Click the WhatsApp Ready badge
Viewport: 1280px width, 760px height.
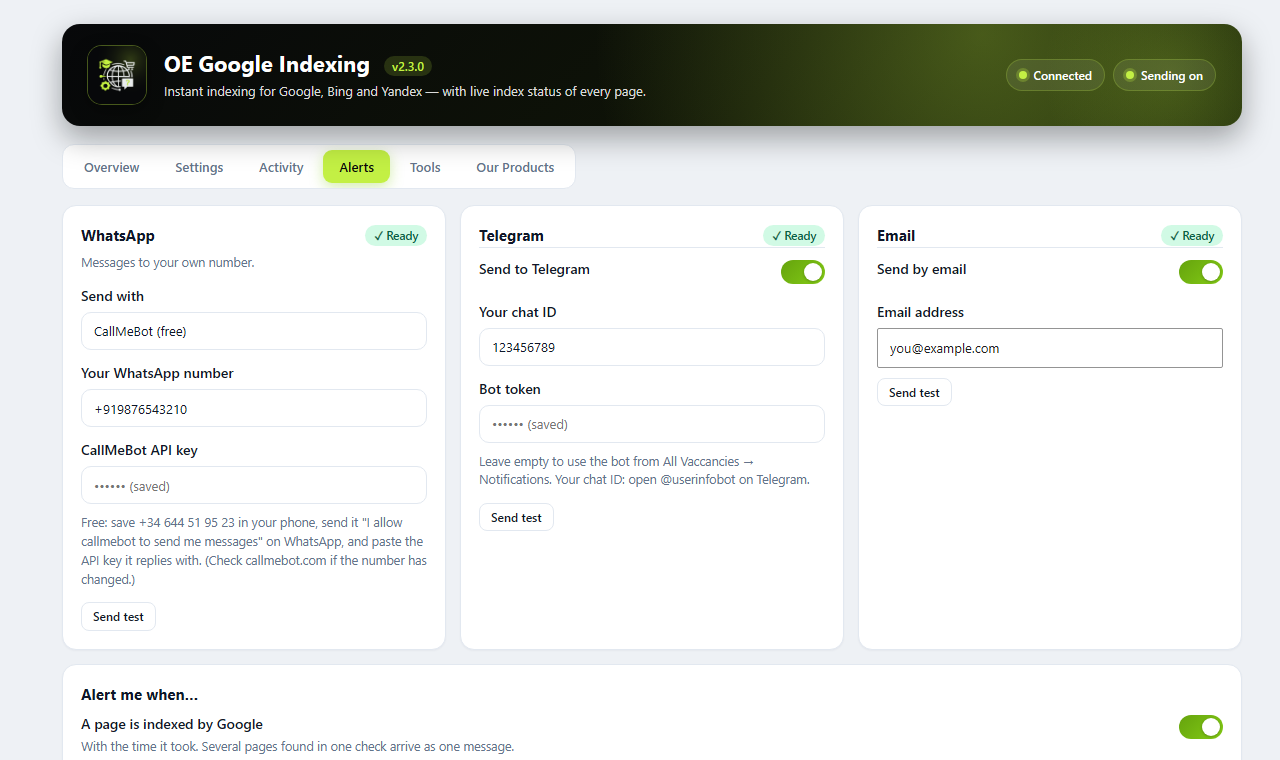tap(396, 236)
